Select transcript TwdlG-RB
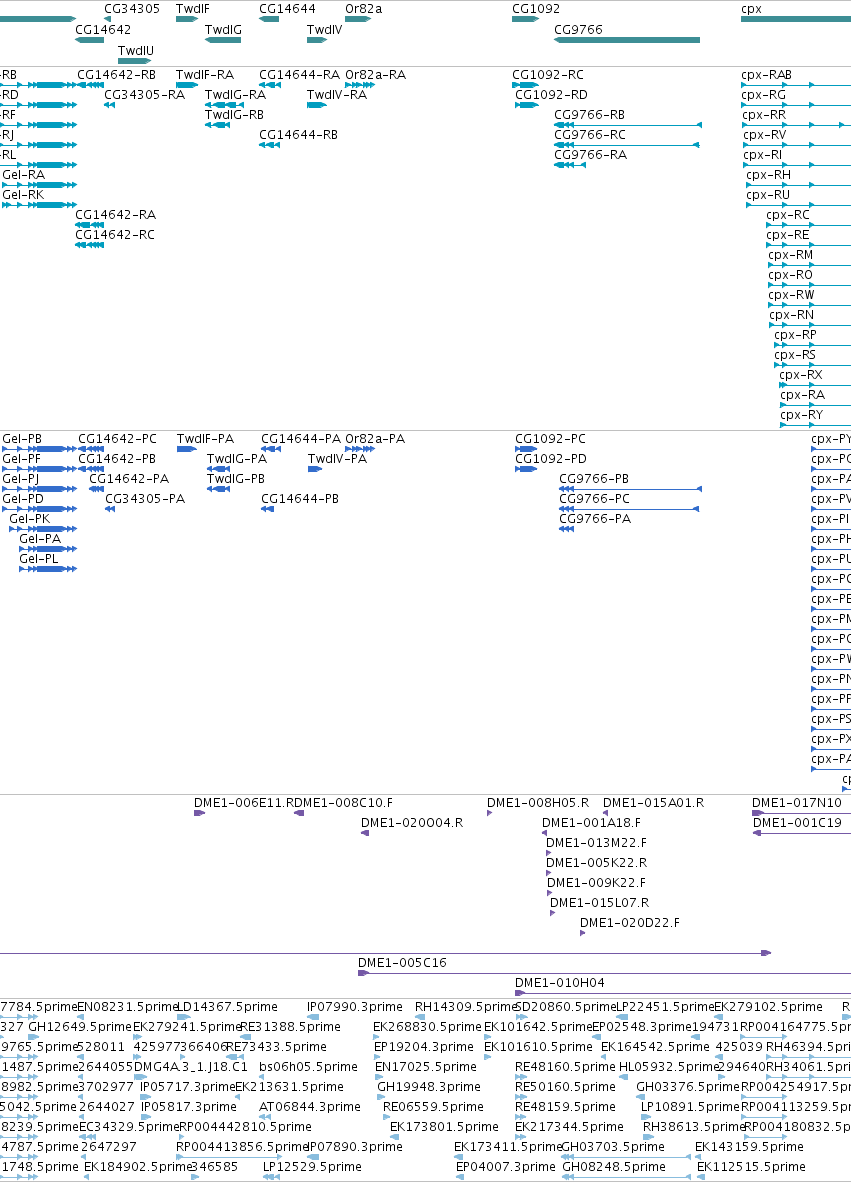Screen dimensions: 851x1182 click(234, 115)
